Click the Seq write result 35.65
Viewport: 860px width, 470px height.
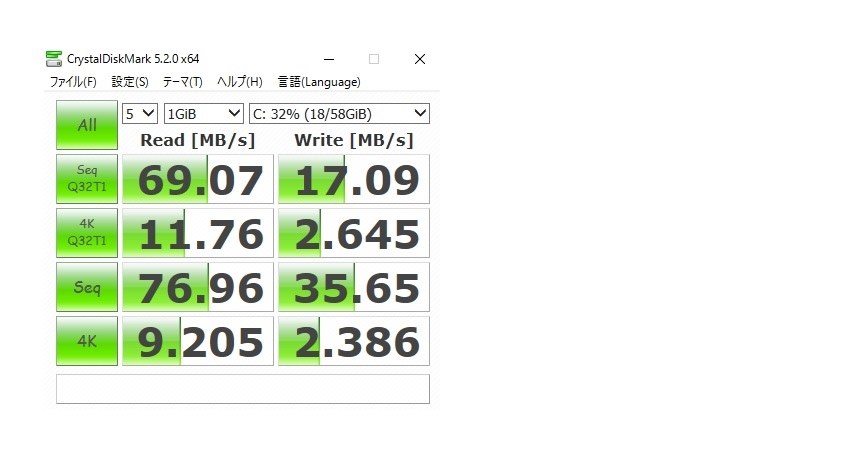coord(354,287)
